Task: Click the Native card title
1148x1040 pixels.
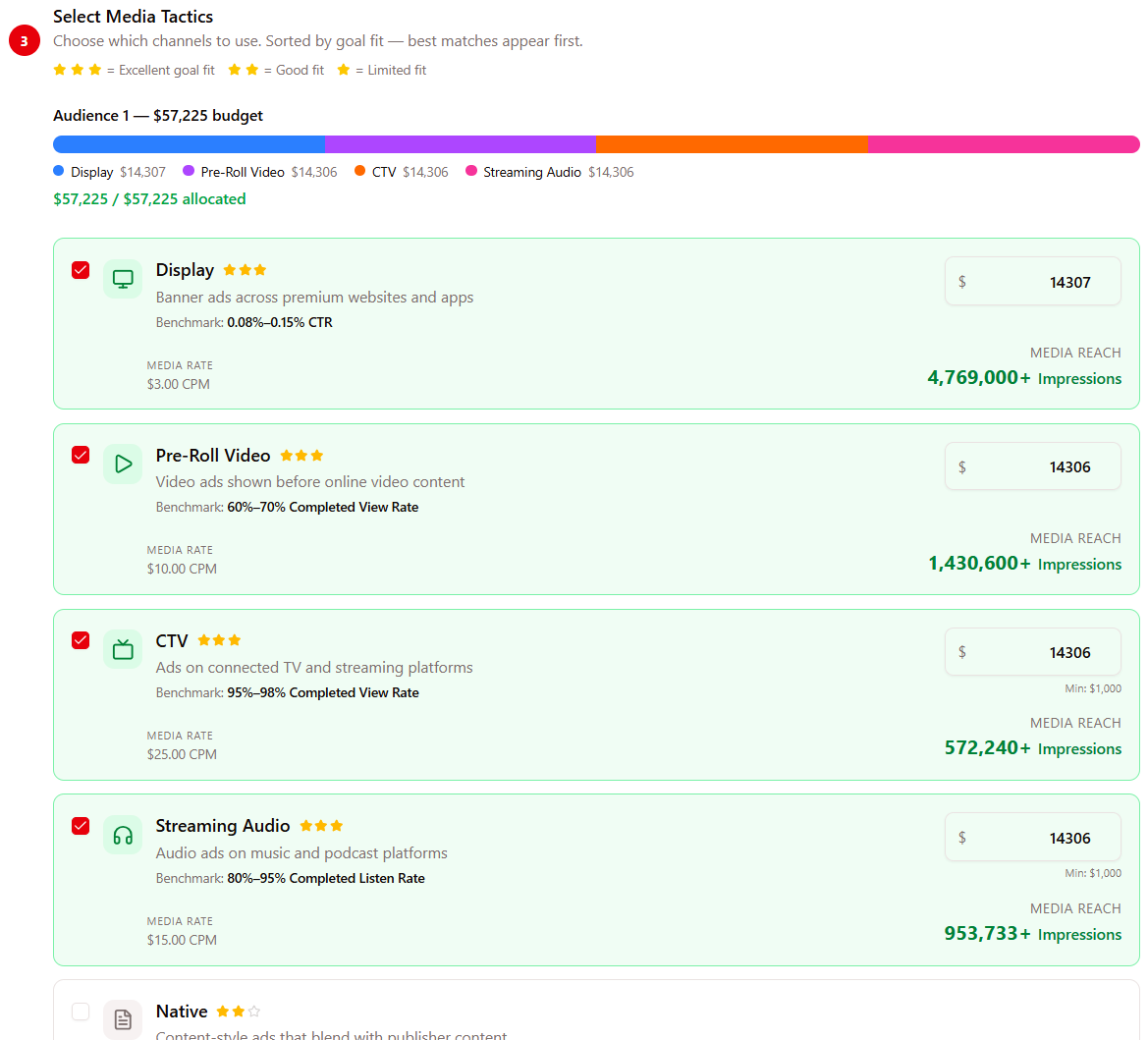Action: click(x=182, y=1012)
